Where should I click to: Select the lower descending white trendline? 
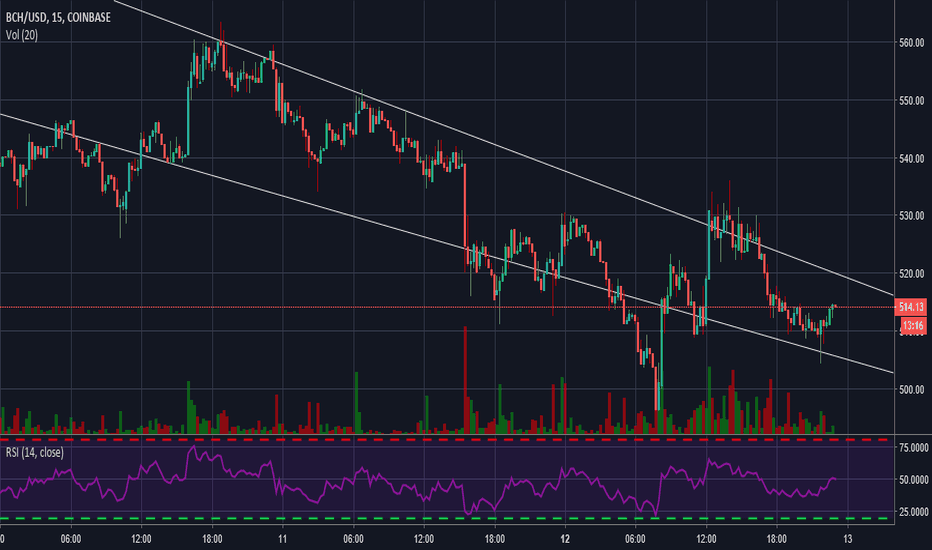(447, 244)
